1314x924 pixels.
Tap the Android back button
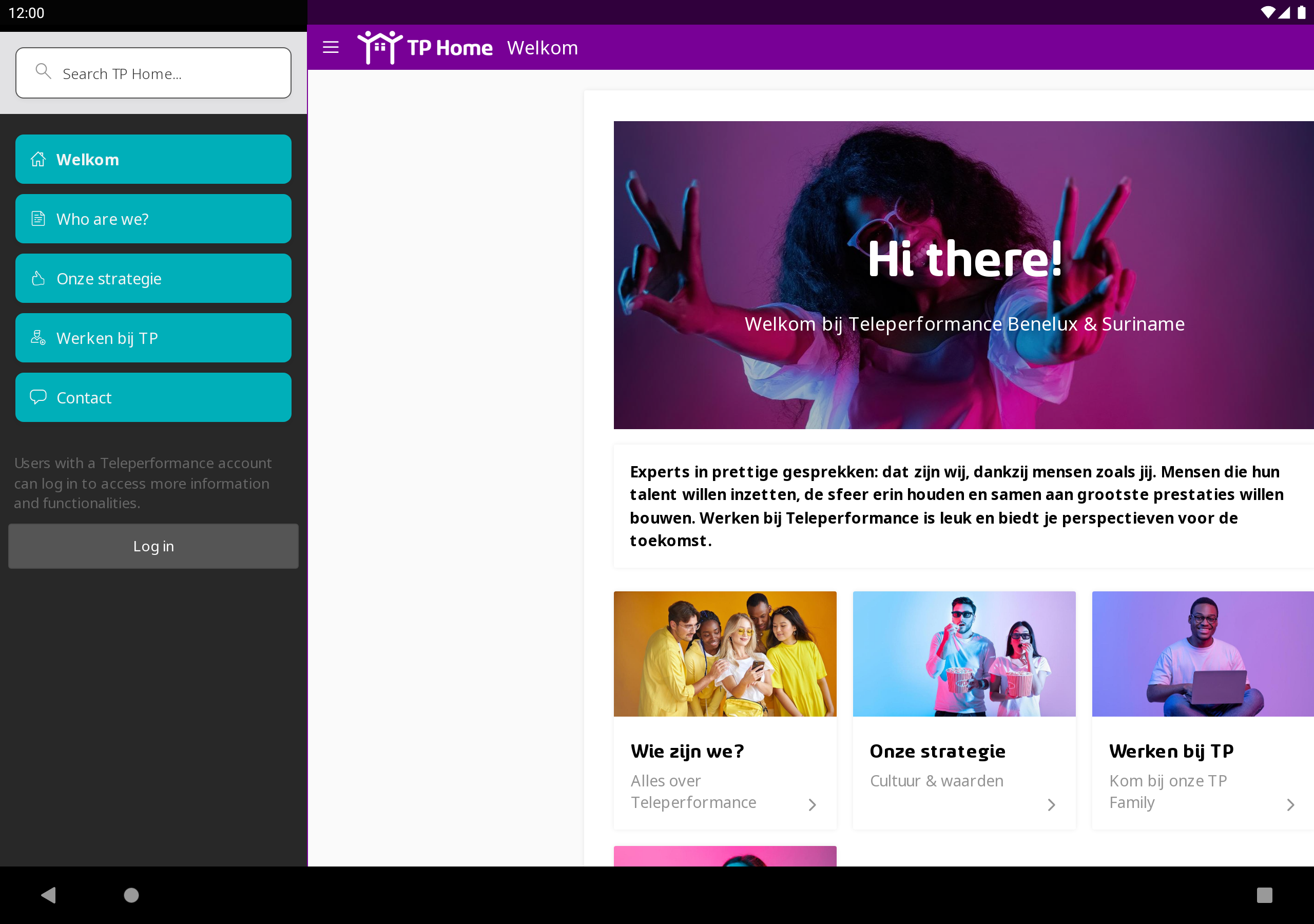click(x=49, y=895)
